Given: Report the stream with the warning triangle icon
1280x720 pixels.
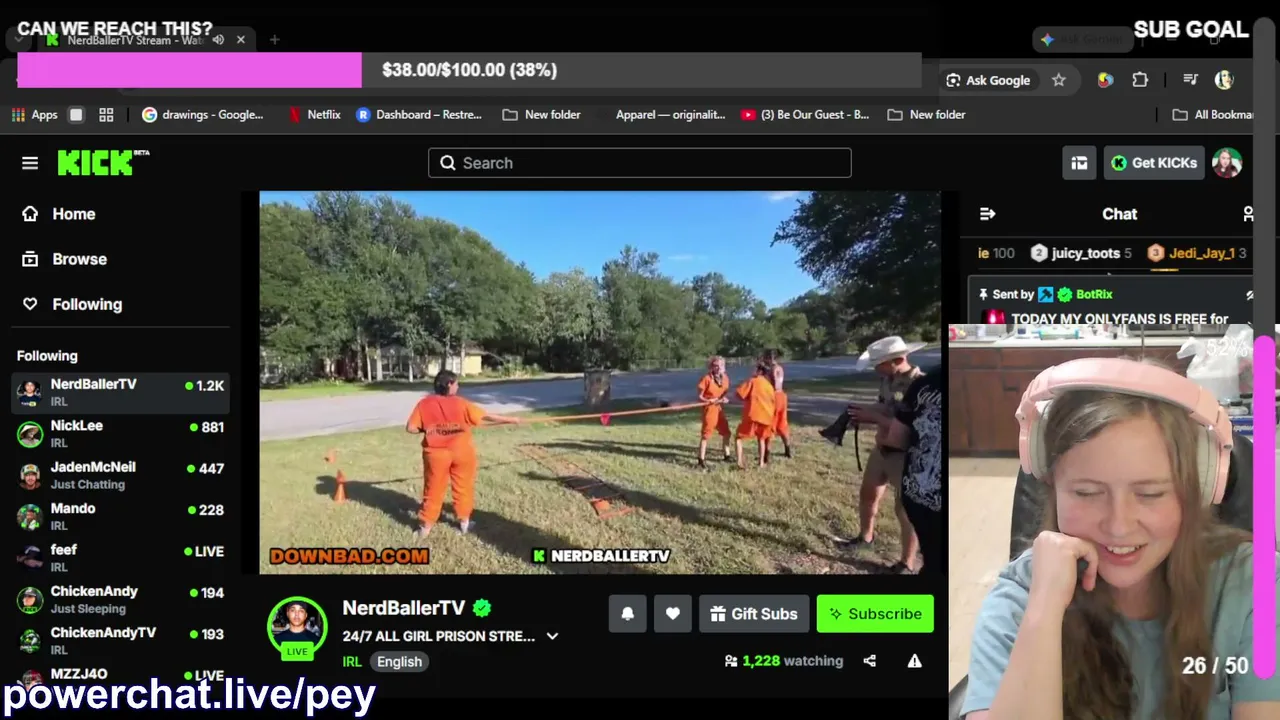Looking at the screenshot, I should tap(914, 661).
